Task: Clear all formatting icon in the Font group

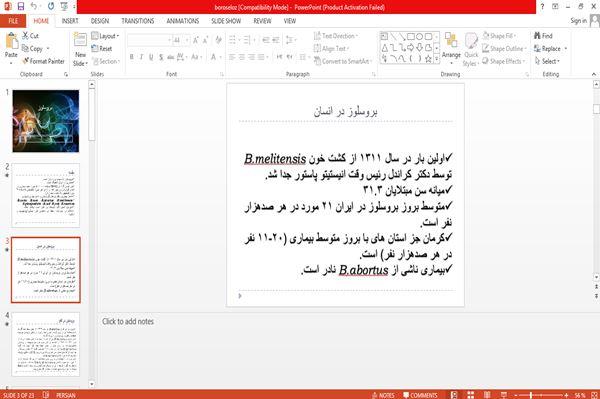Action: point(218,40)
